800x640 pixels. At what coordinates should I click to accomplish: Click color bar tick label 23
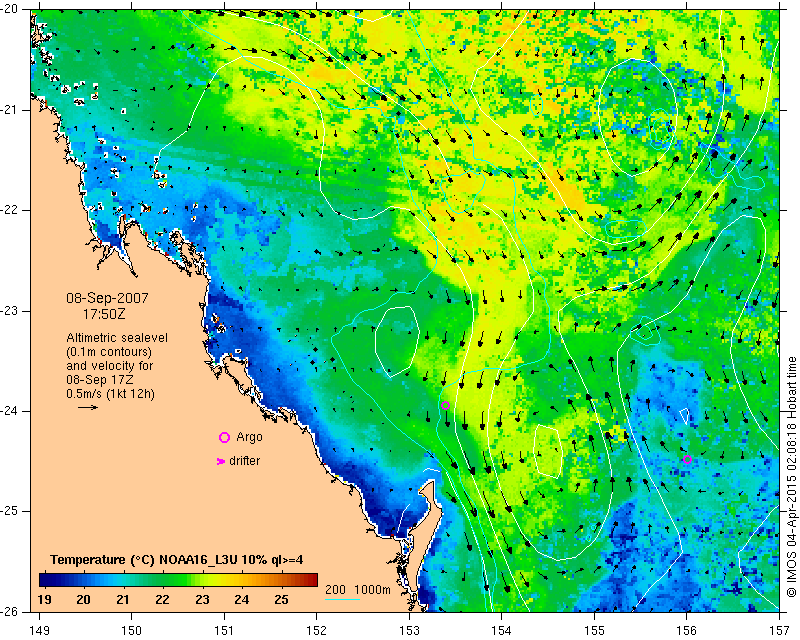point(202,599)
